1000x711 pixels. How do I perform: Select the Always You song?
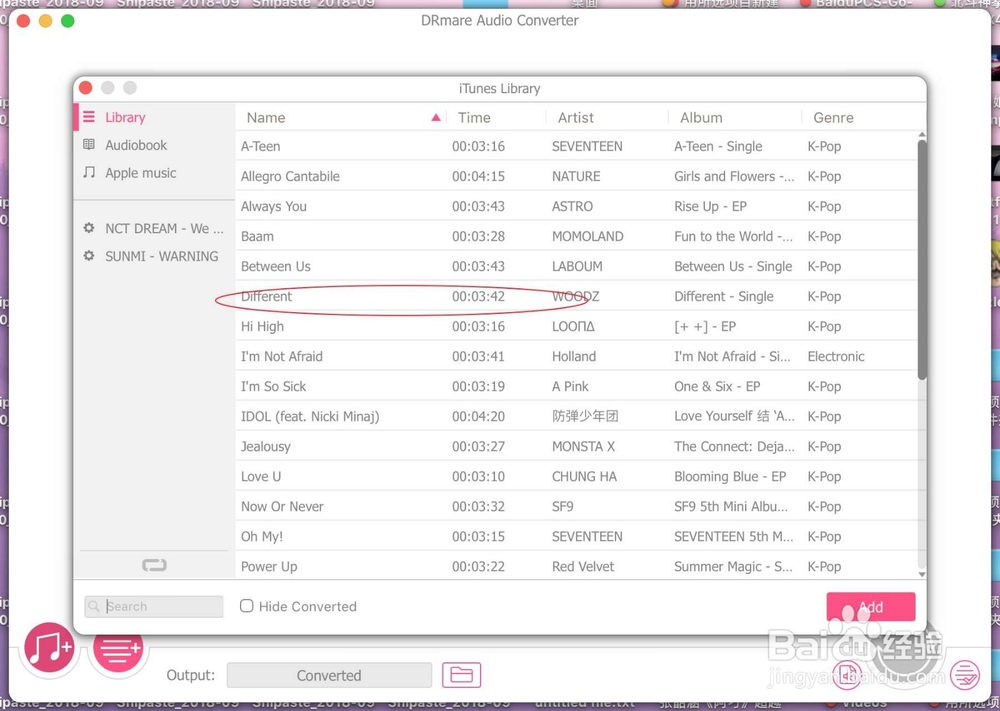tap(576, 206)
